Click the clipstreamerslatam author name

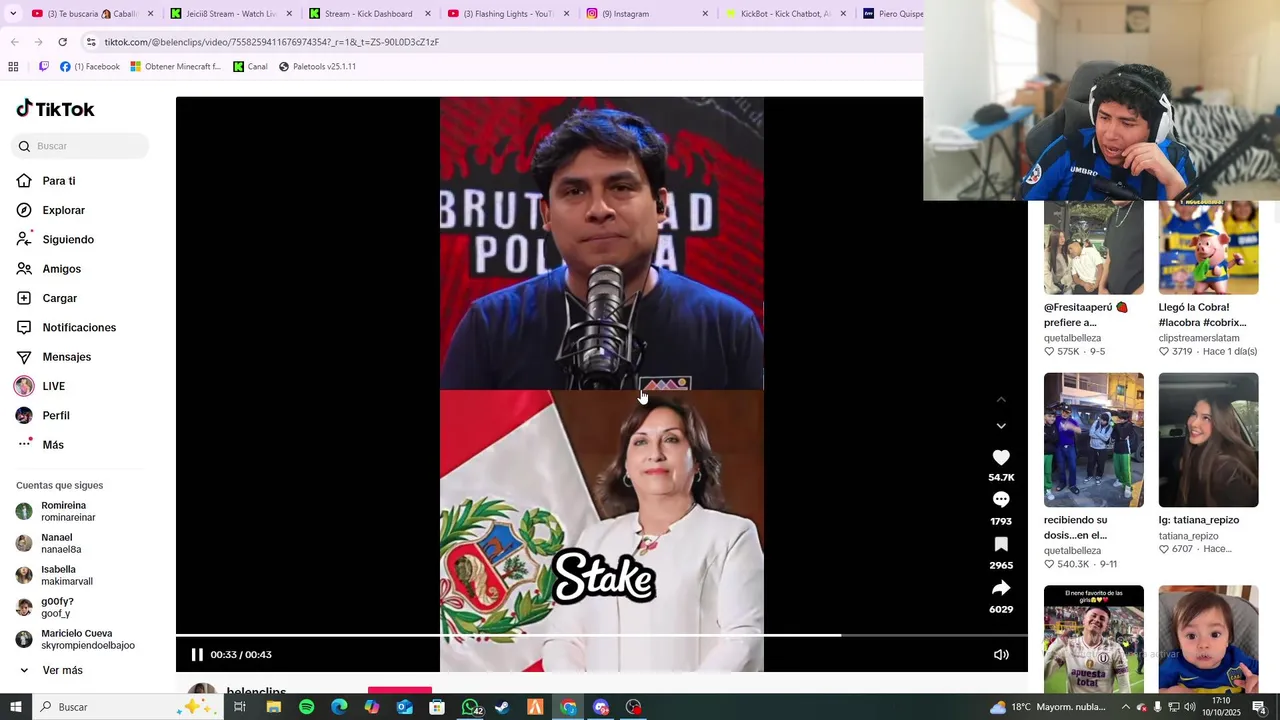tap(1199, 338)
